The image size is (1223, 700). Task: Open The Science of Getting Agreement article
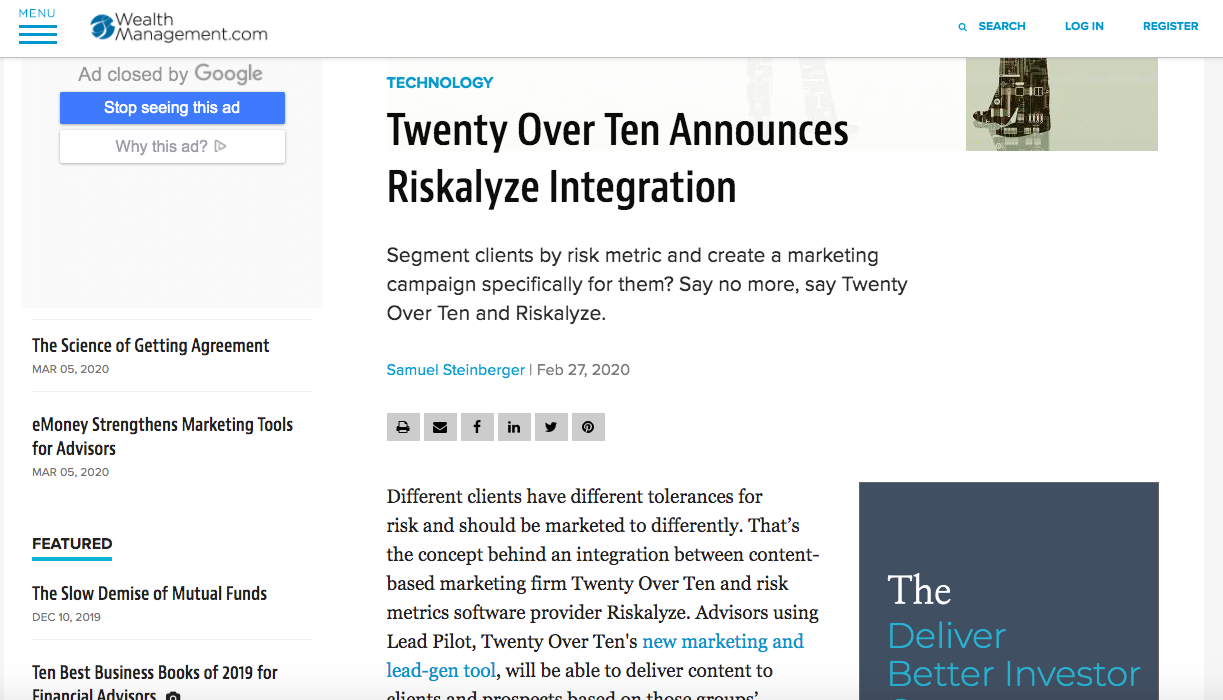(151, 346)
